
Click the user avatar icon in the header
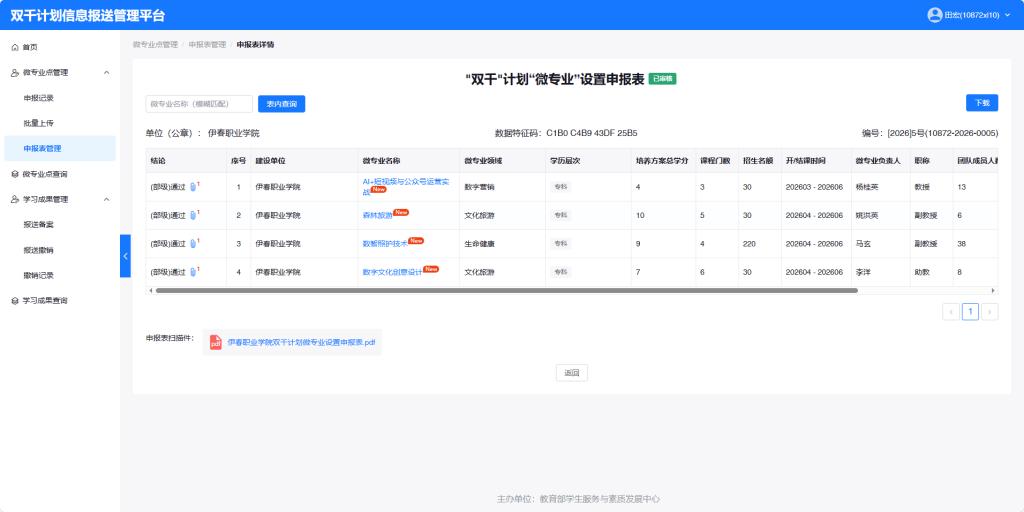coord(935,15)
